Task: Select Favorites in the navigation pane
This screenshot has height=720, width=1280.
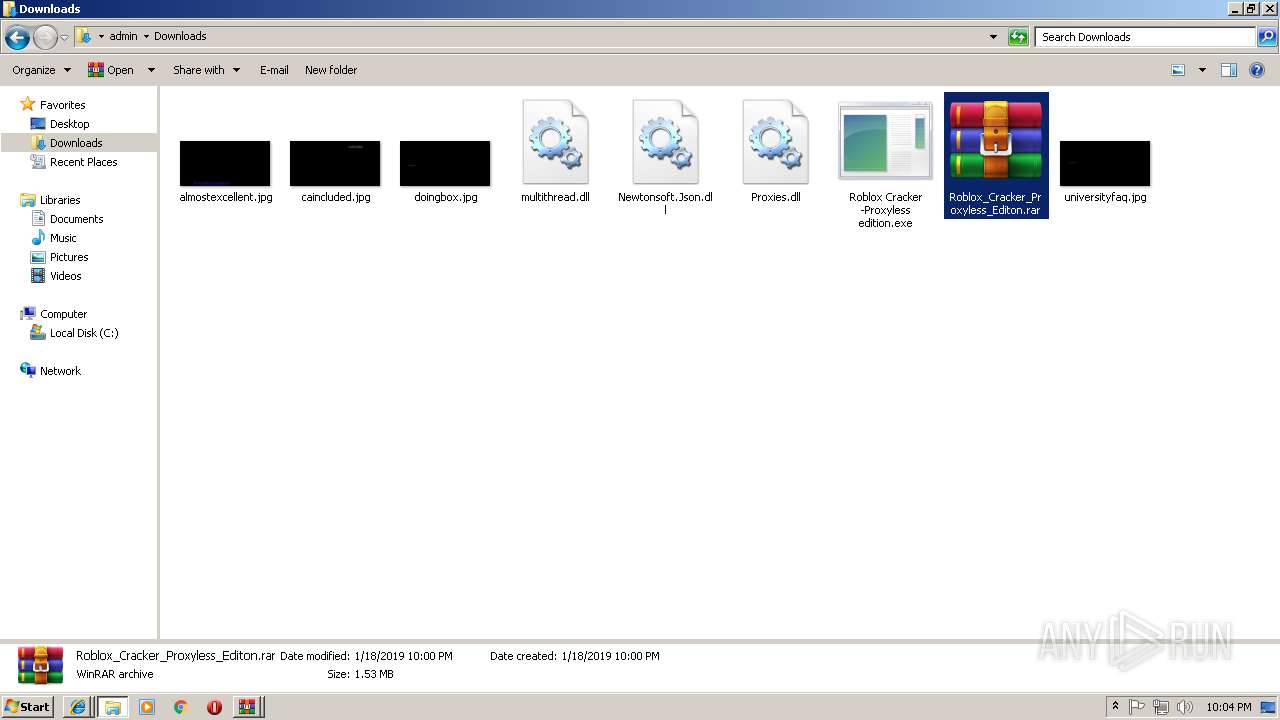Action: (x=62, y=105)
